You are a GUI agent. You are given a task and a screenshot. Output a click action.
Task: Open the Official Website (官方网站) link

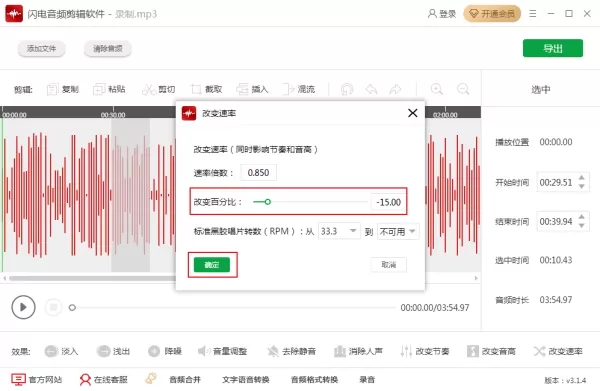[x=36, y=379]
